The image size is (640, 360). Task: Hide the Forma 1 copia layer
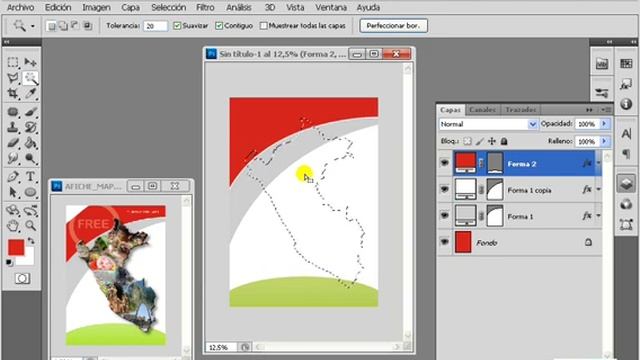pos(444,189)
